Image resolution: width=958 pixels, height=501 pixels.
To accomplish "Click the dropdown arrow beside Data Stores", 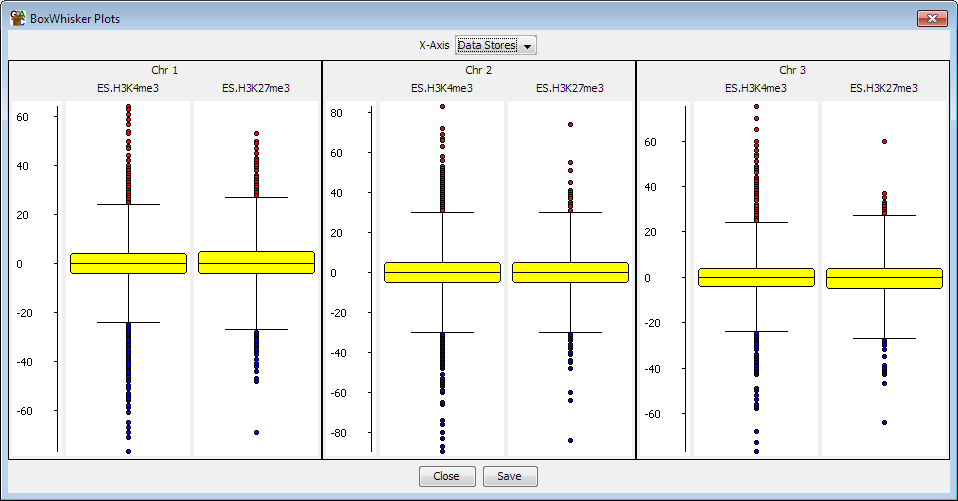I will coord(527,46).
